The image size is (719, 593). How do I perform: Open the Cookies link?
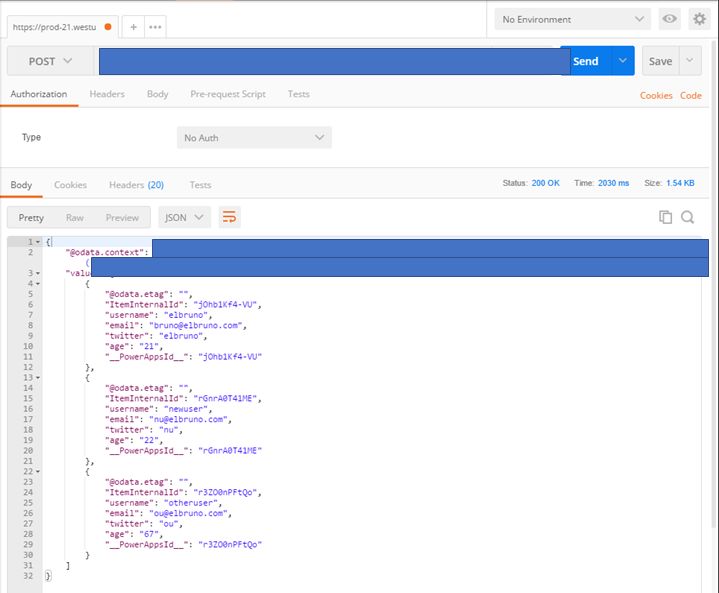(x=656, y=95)
